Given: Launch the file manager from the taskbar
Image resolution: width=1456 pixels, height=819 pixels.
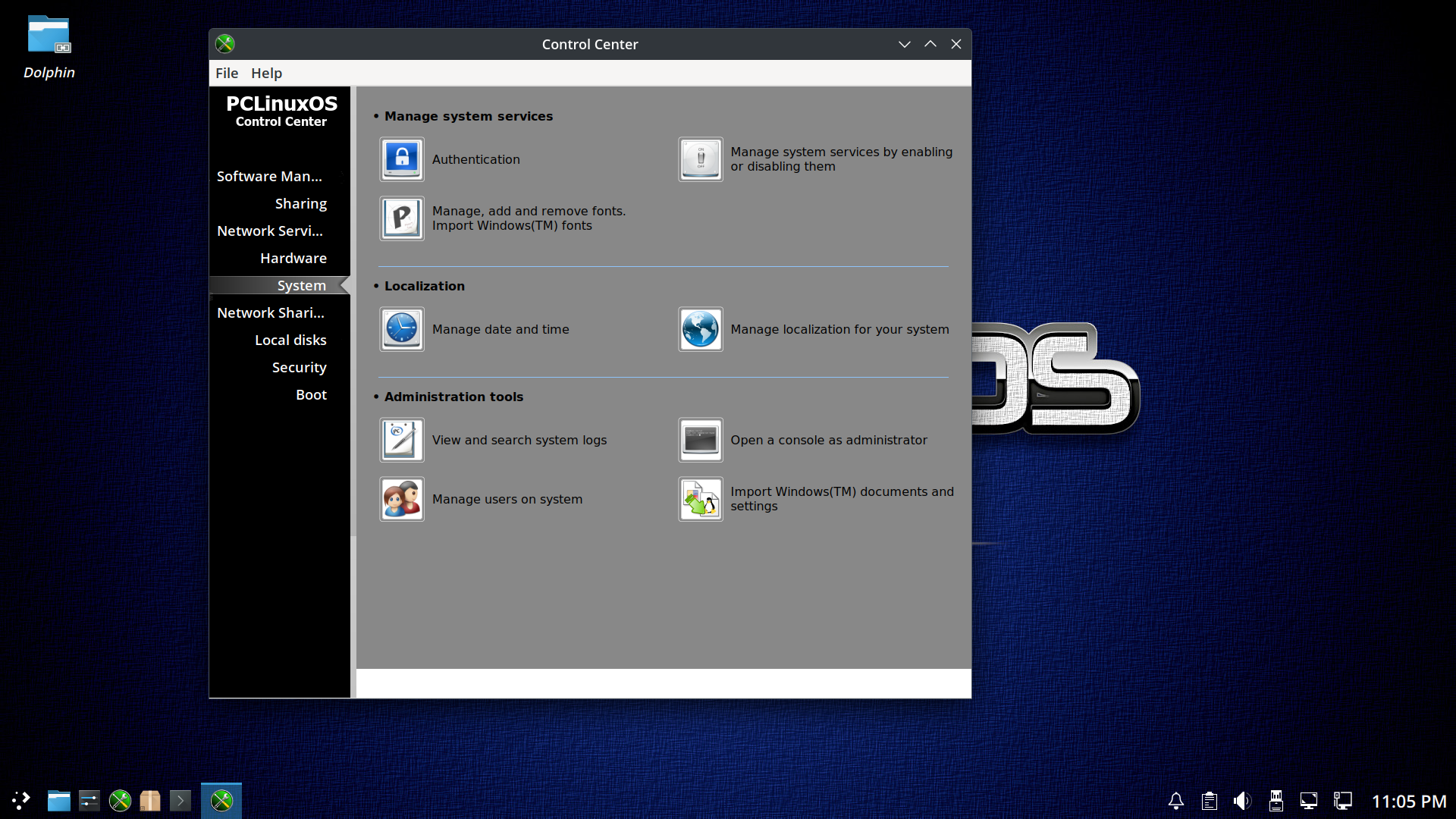Looking at the screenshot, I should 58,800.
